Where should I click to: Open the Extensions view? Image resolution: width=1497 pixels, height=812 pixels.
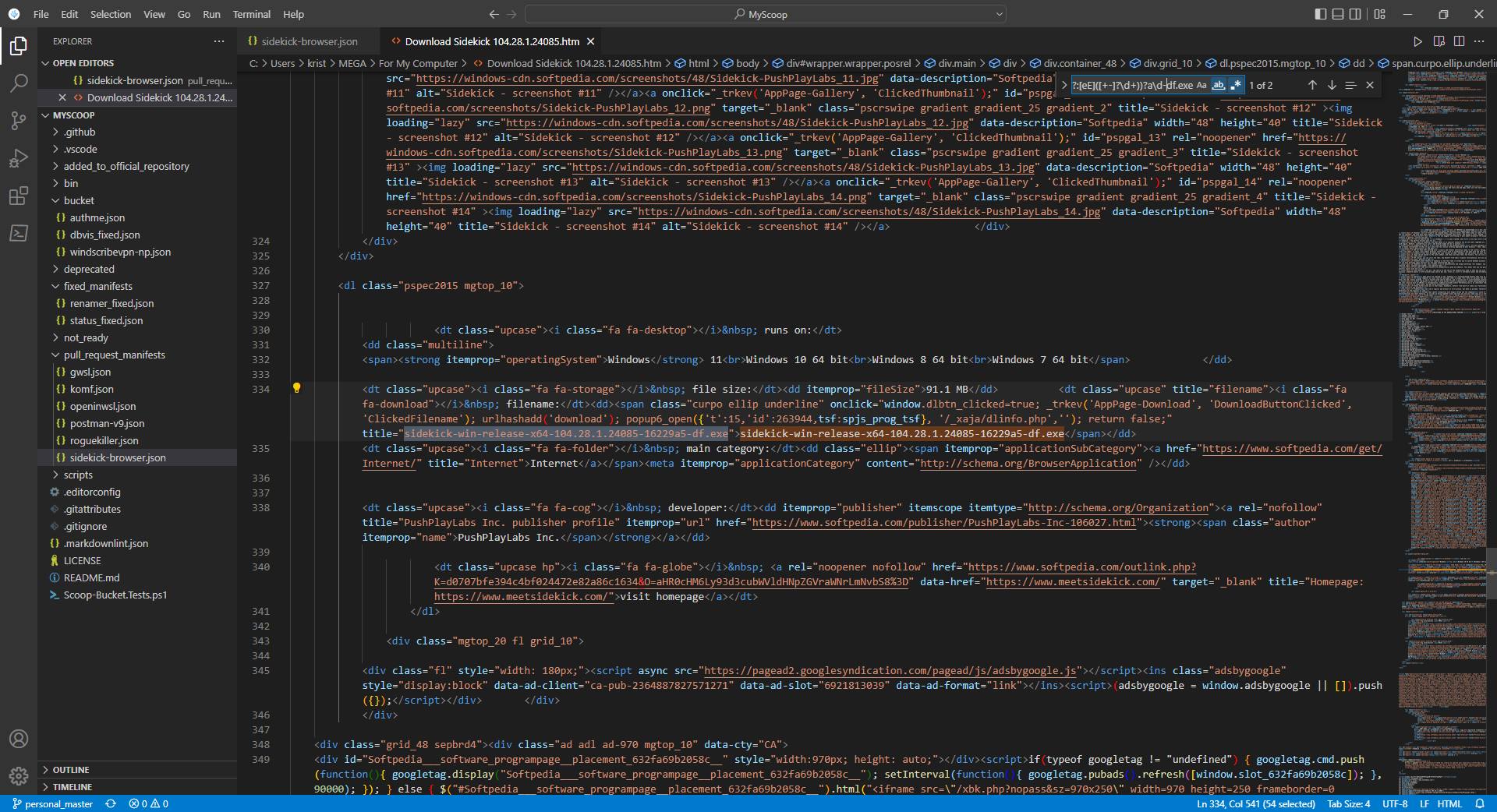tap(19, 196)
